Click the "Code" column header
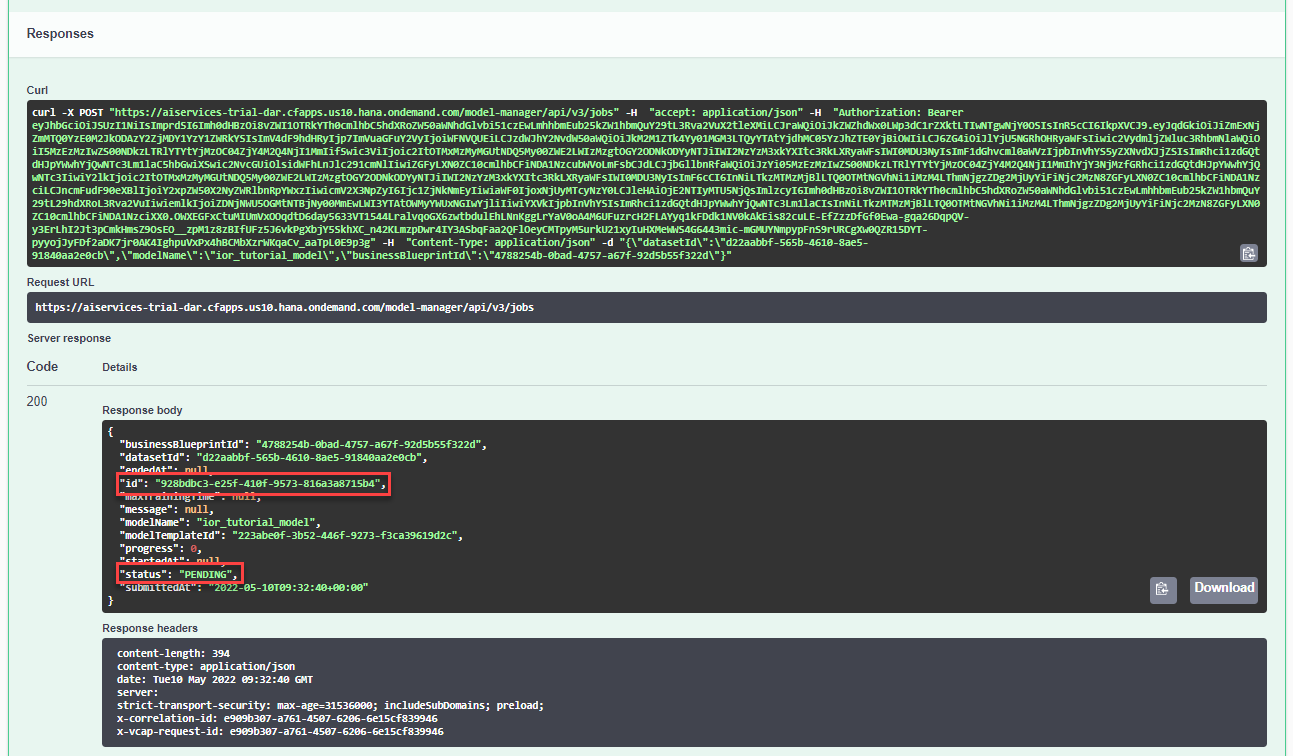The image size is (1293, 756). click(42, 366)
